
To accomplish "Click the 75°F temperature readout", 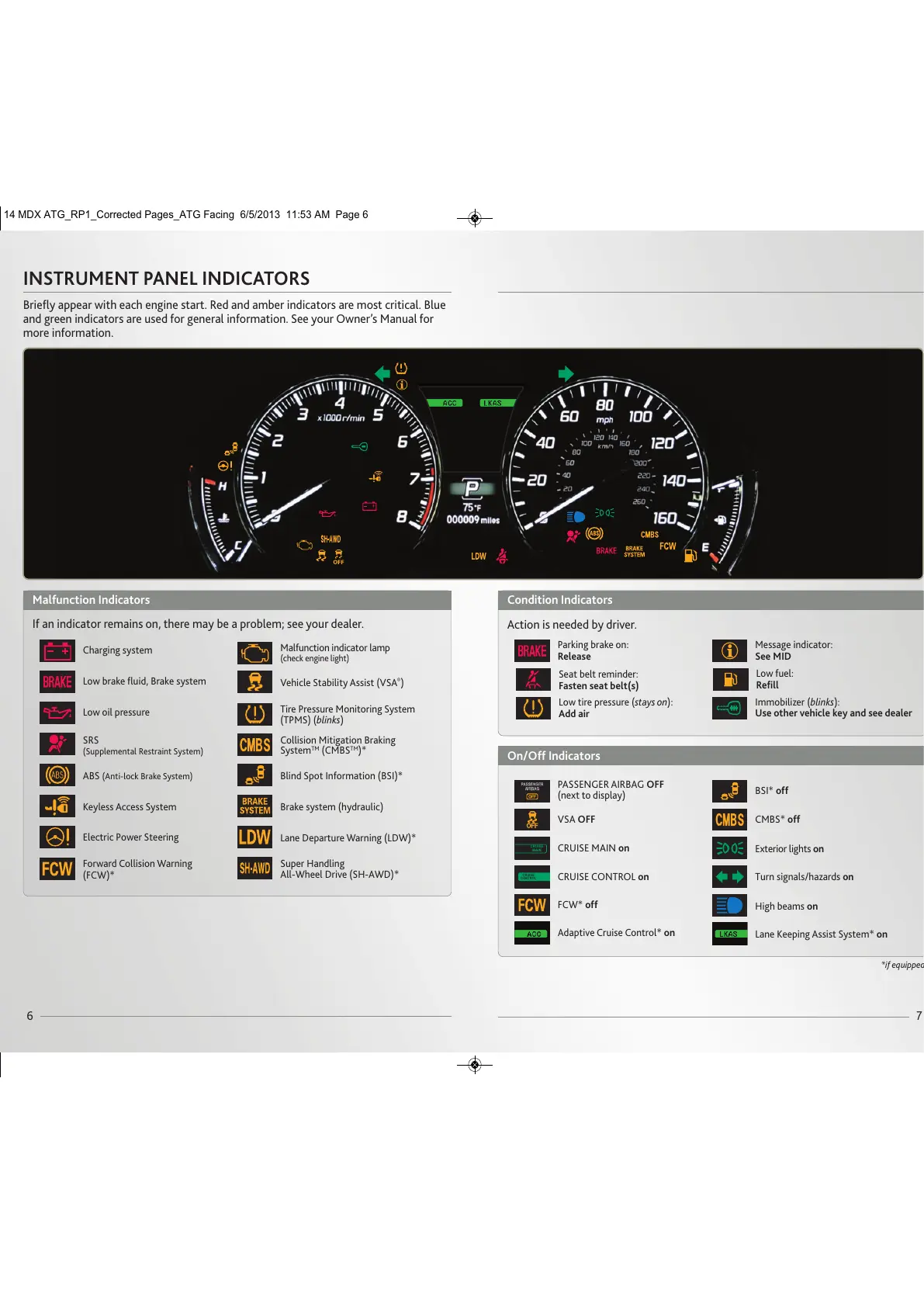I will click(472, 507).
